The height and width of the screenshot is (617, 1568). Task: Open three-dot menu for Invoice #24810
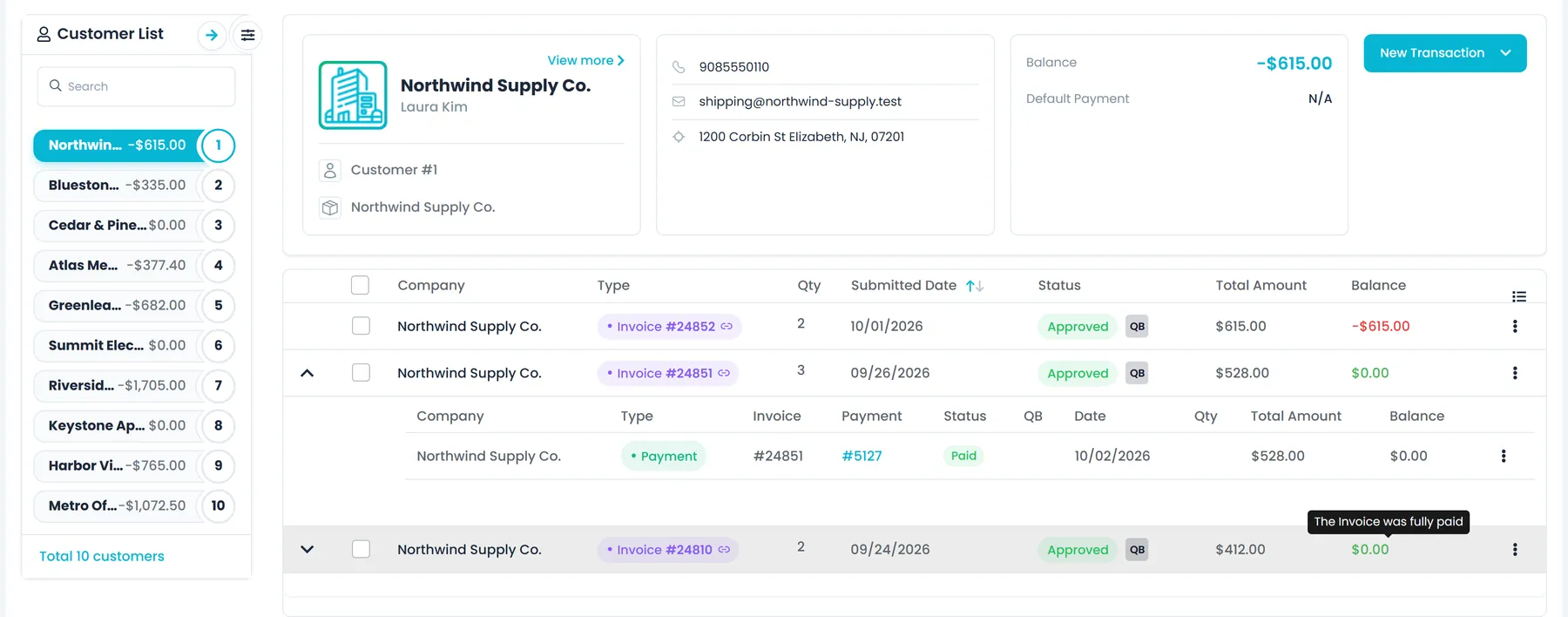tap(1515, 549)
